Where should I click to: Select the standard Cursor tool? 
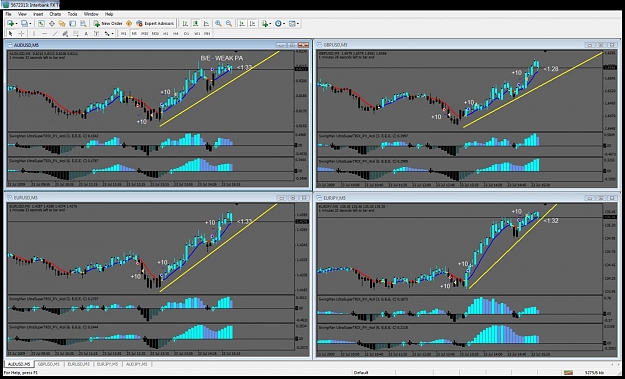(11, 34)
